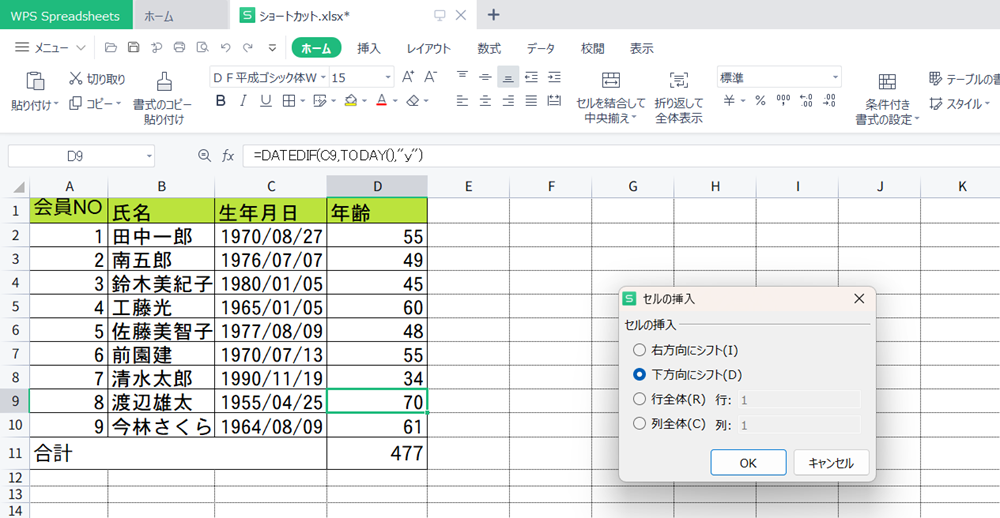Open 条件付き書式の設定 conditional formatting

(887, 99)
